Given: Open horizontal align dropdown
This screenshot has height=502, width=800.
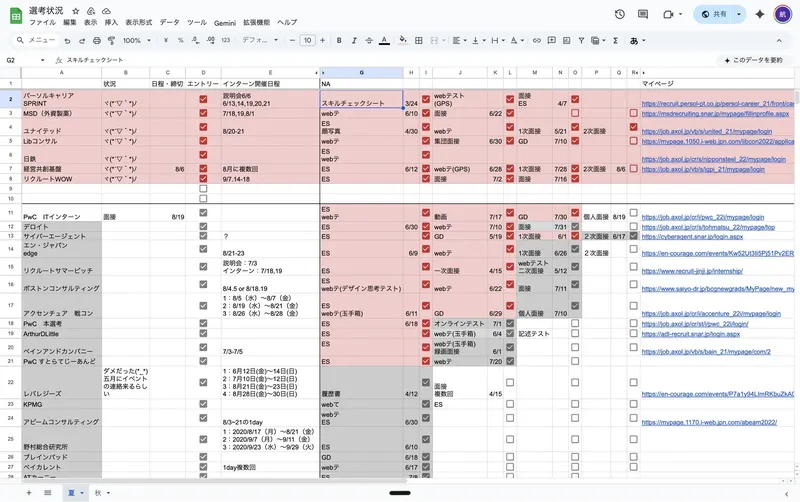Looking at the screenshot, I should pyautogui.click(x=459, y=40).
